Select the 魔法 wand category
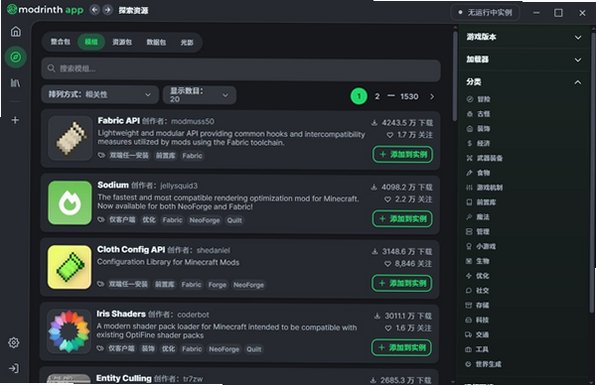596x385 pixels. [478, 217]
